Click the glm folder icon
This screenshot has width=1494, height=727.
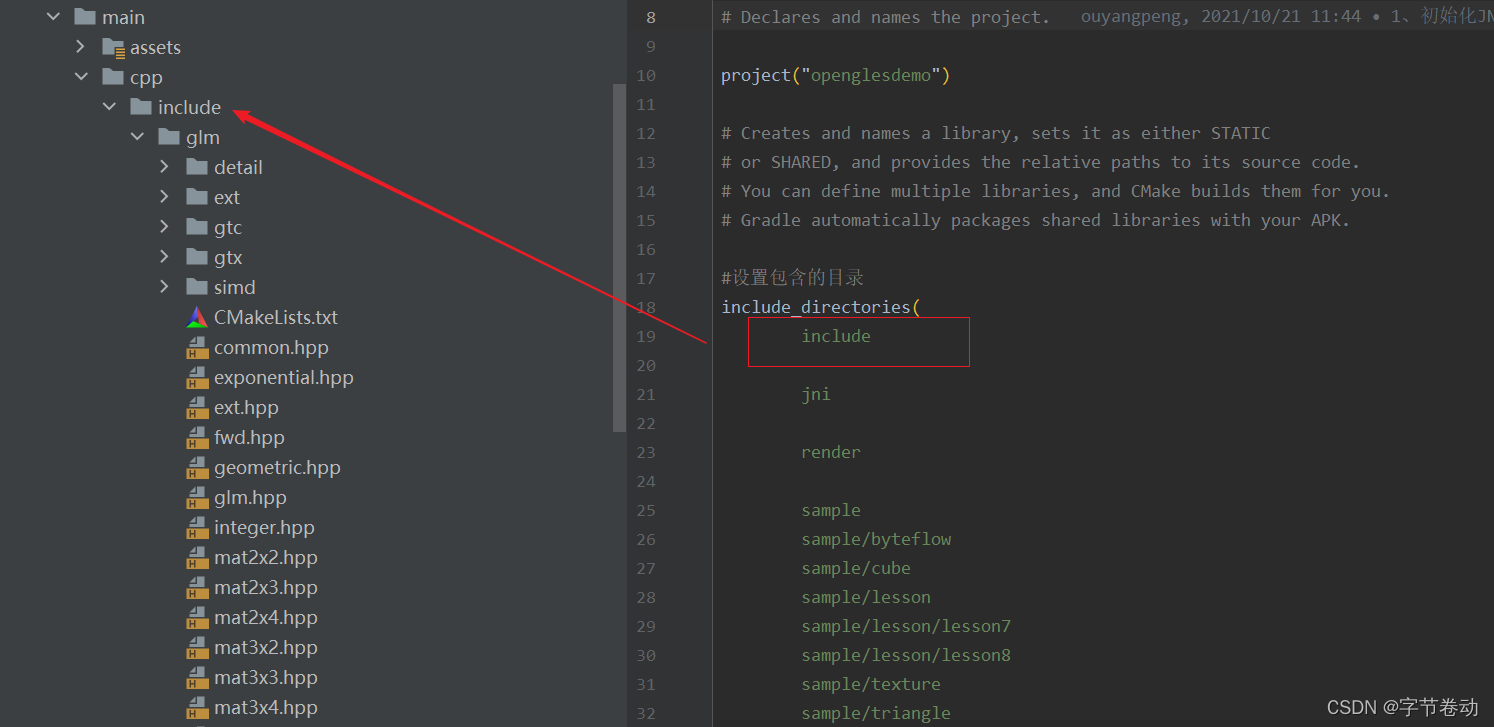click(169, 137)
